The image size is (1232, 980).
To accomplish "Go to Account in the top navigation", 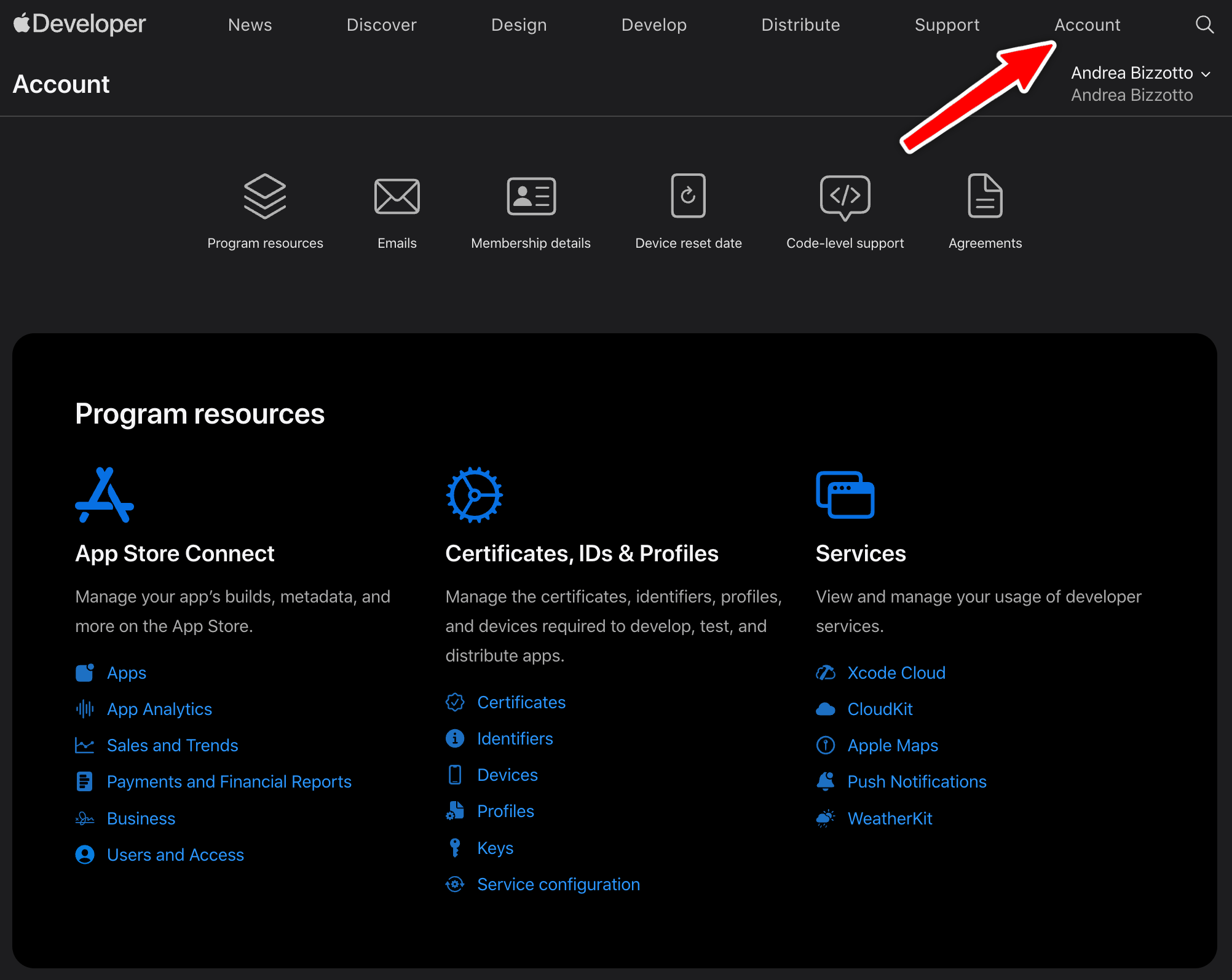I will [x=1087, y=25].
